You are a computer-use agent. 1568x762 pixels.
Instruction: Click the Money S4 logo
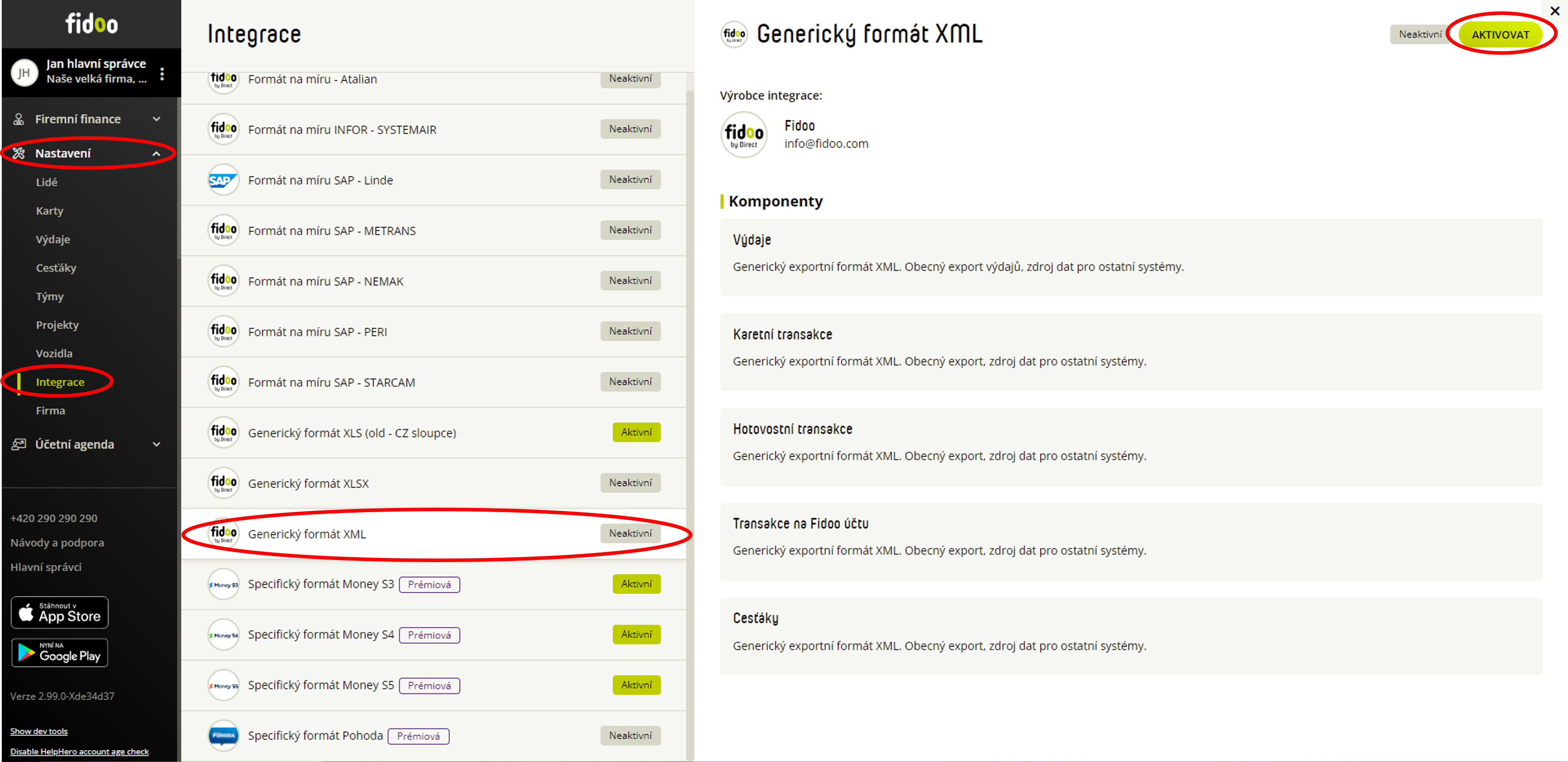tap(224, 635)
